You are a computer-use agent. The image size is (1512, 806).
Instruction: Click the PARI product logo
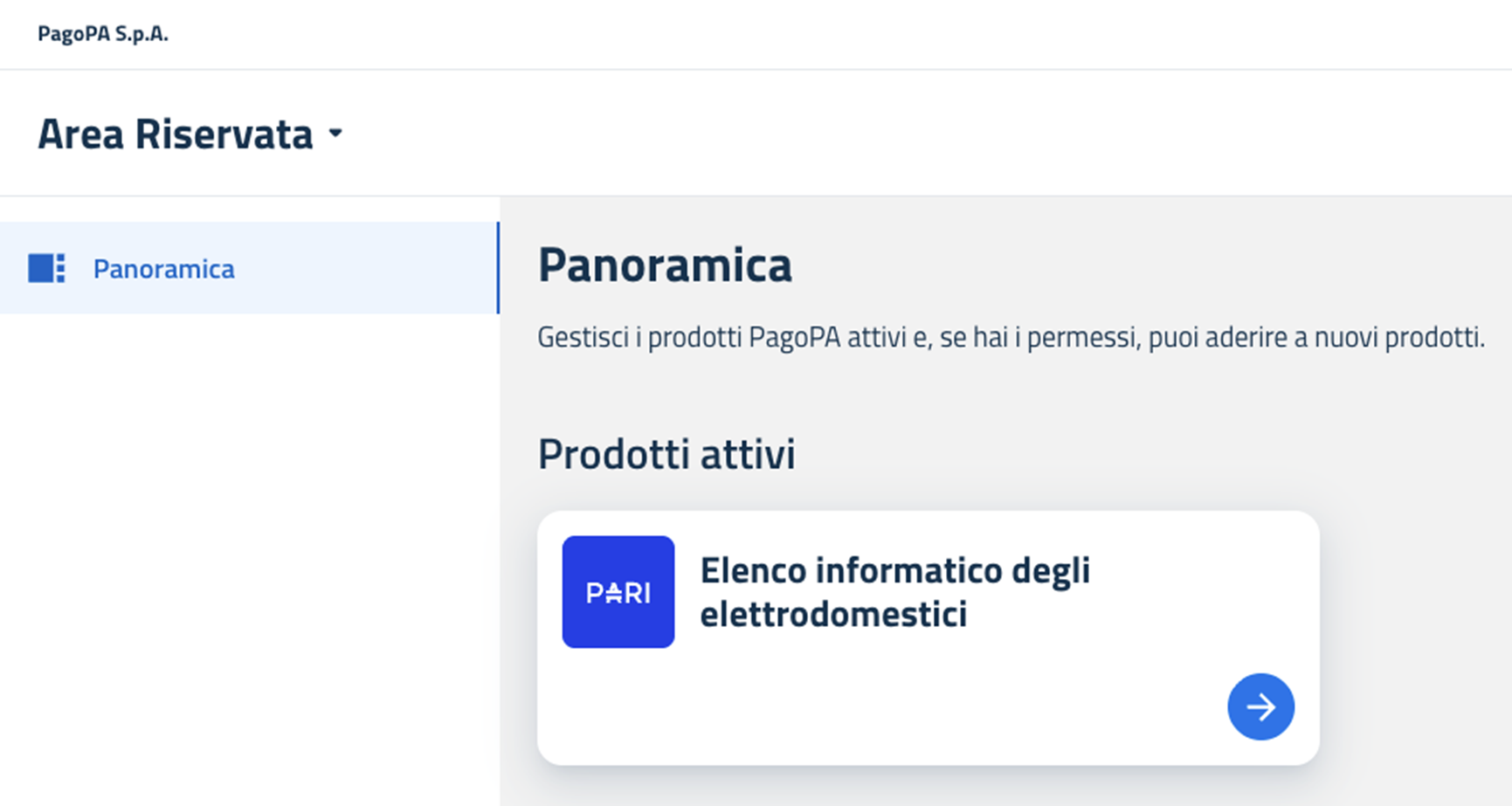coord(618,592)
